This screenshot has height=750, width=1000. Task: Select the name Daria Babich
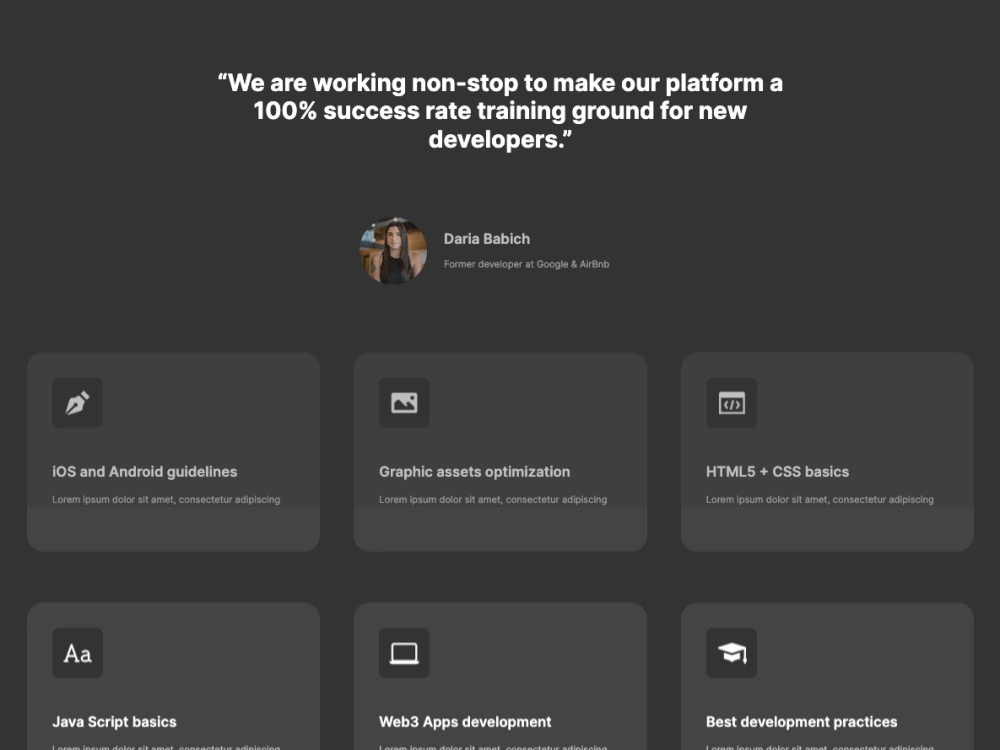click(x=487, y=239)
